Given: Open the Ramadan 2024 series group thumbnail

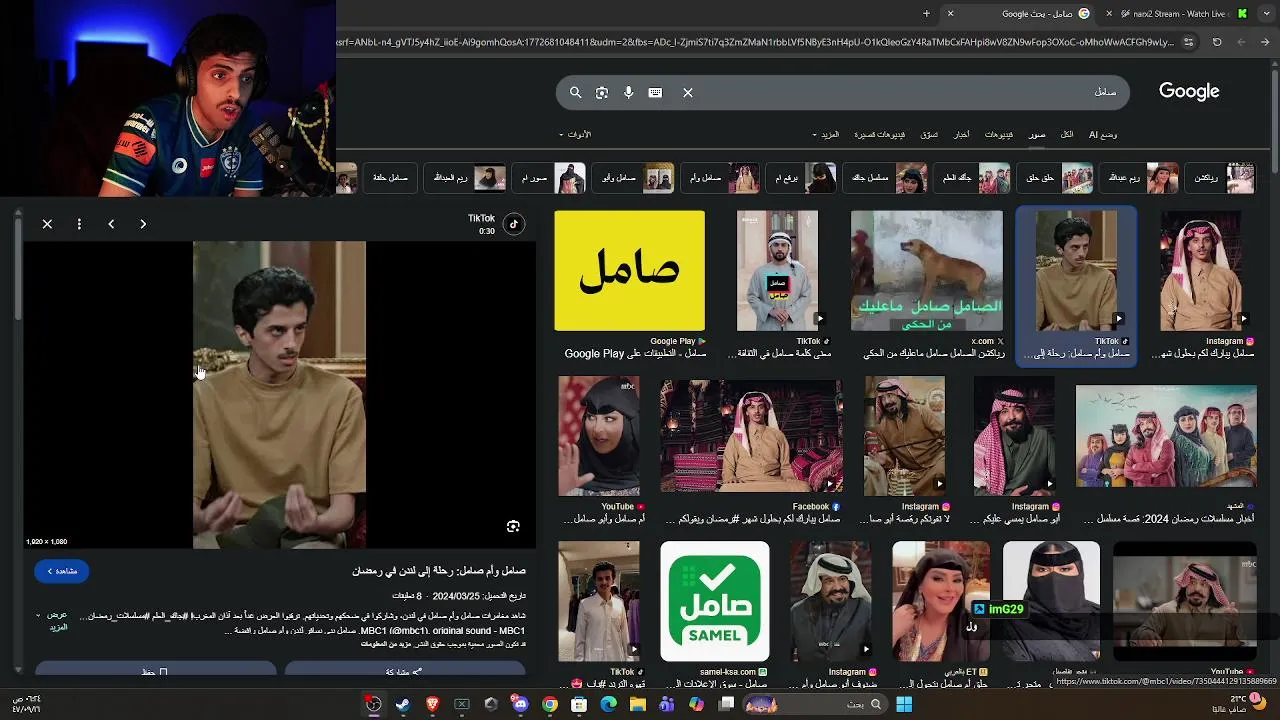Looking at the screenshot, I should [x=1166, y=435].
